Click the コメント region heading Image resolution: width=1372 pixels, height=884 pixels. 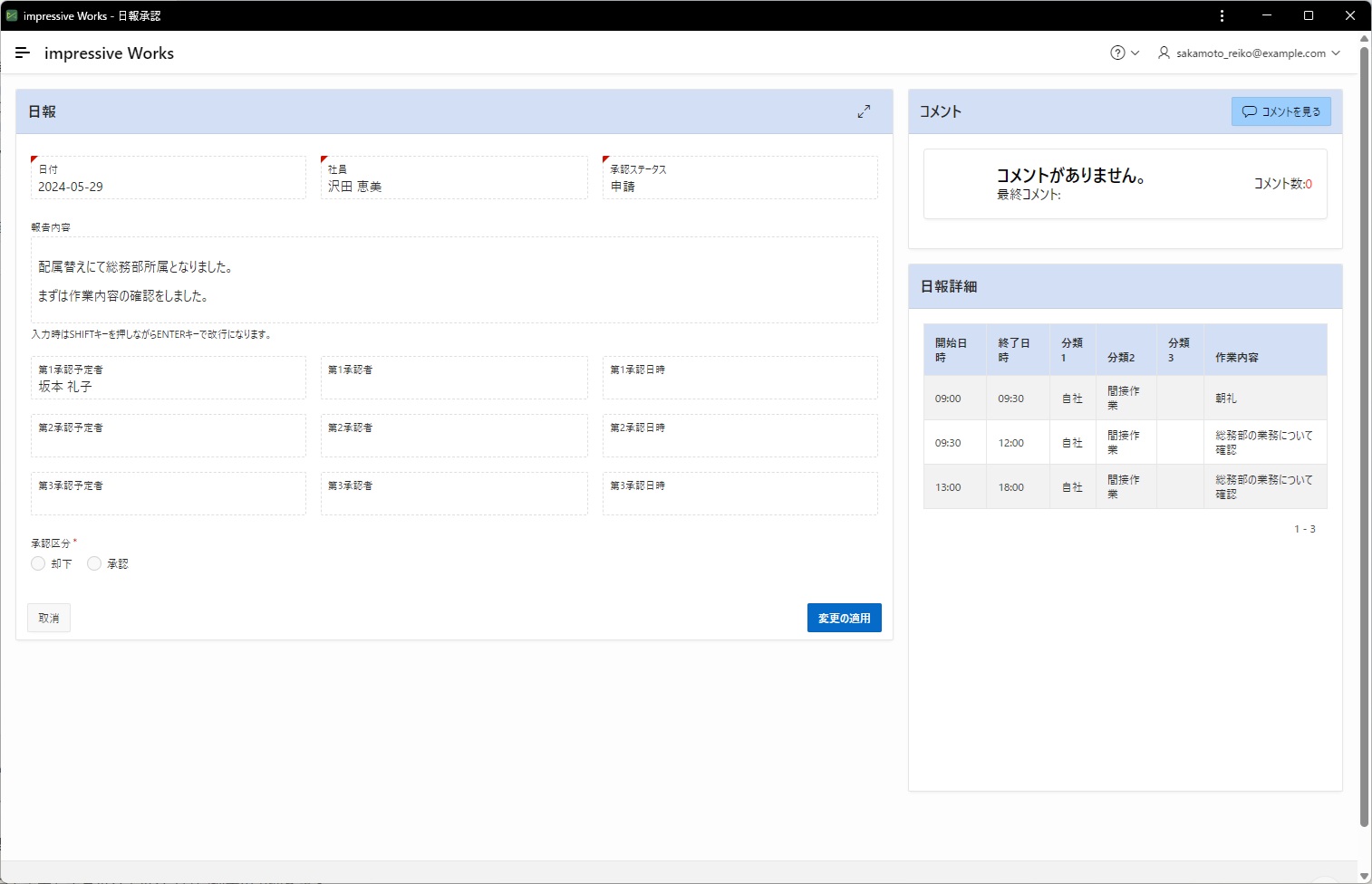pyautogui.click(x=940, y=111)
